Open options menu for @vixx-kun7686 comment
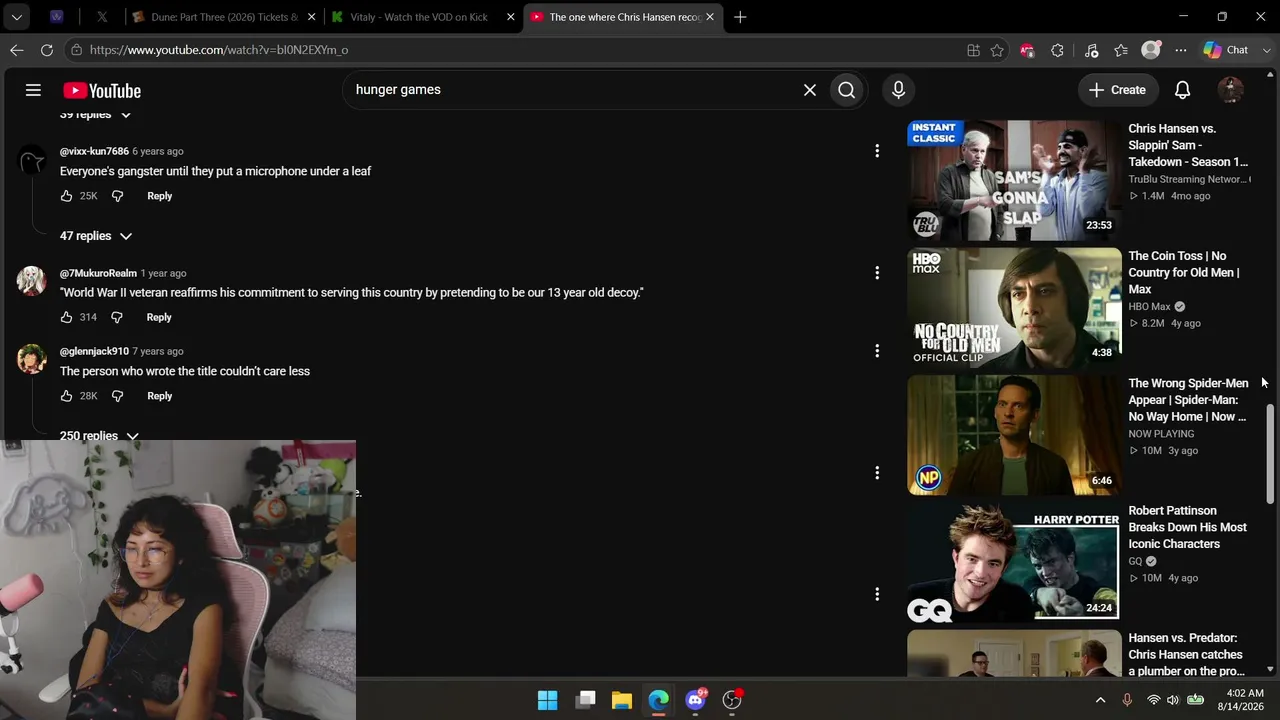Viewport: 1280px width, 720px height. pyautogui.click(x=877, y=151)
